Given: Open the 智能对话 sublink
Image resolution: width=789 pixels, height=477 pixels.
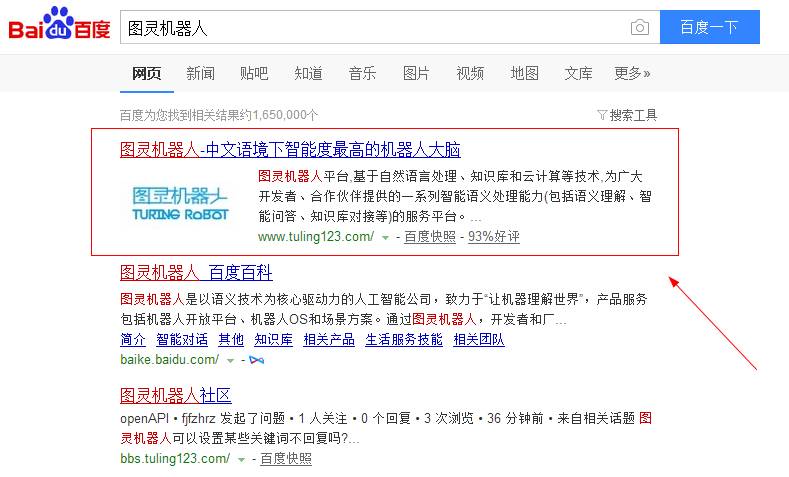Looking at the screenshot, I should pyautogui.click(x=182, y=340).
